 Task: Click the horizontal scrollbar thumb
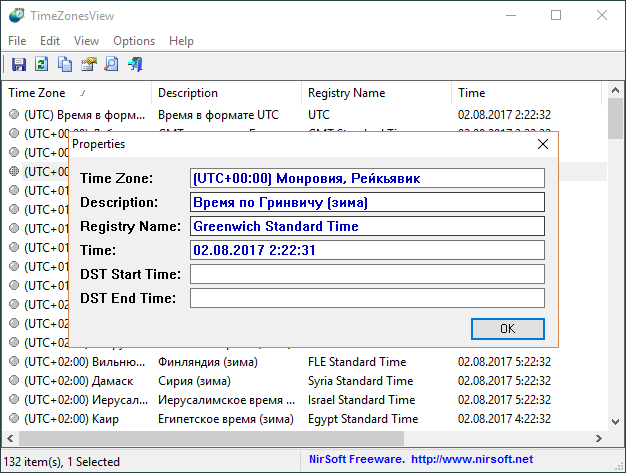[212, 438]
